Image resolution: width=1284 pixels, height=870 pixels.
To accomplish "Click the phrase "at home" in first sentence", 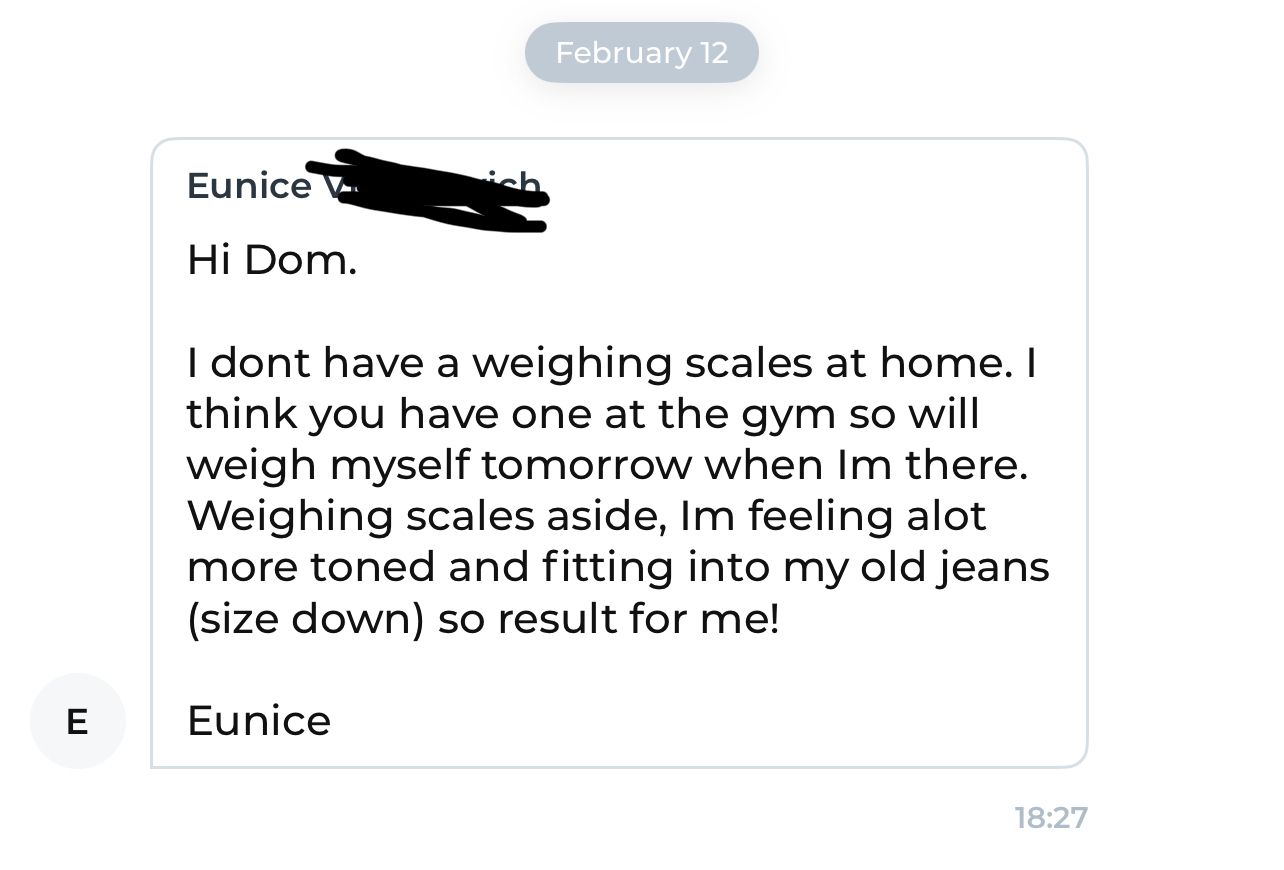I will 916,363.
